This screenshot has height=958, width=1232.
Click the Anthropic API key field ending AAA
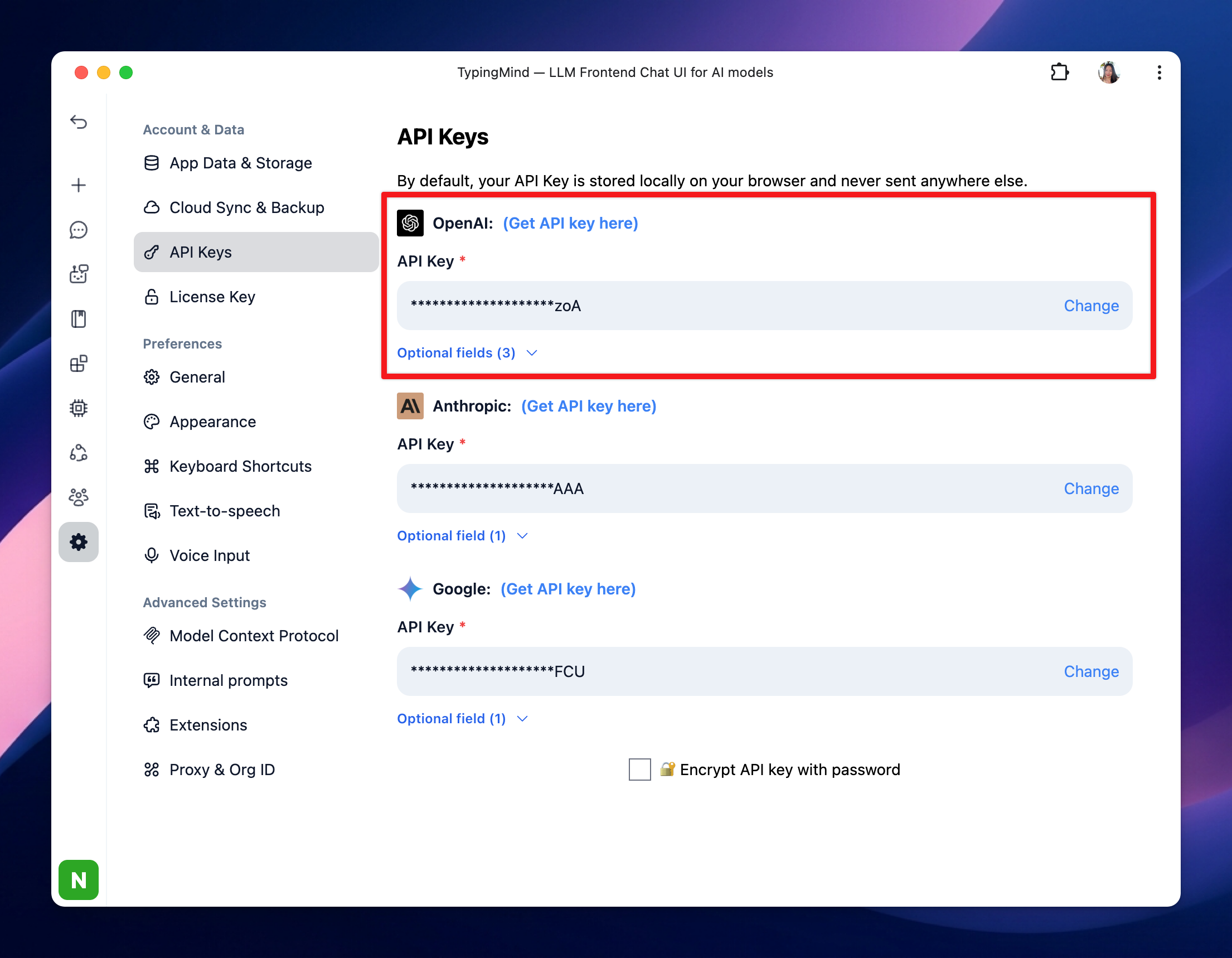(764, 488)
